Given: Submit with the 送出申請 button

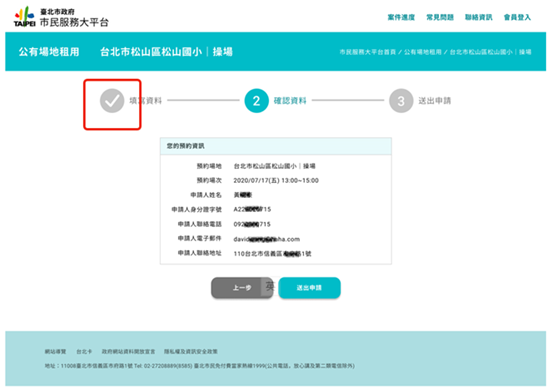Looking at the screenshot, I should pyautogui.click(x=309, y=288).
